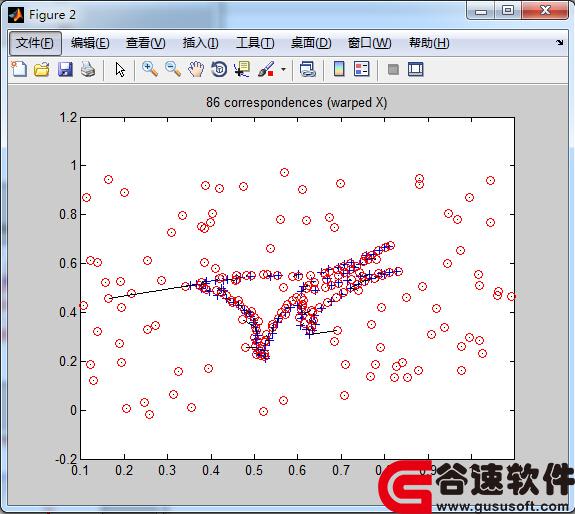Click the y-axis tick label 0.8
The image size is (575, 514).
[x=68, y=214]
